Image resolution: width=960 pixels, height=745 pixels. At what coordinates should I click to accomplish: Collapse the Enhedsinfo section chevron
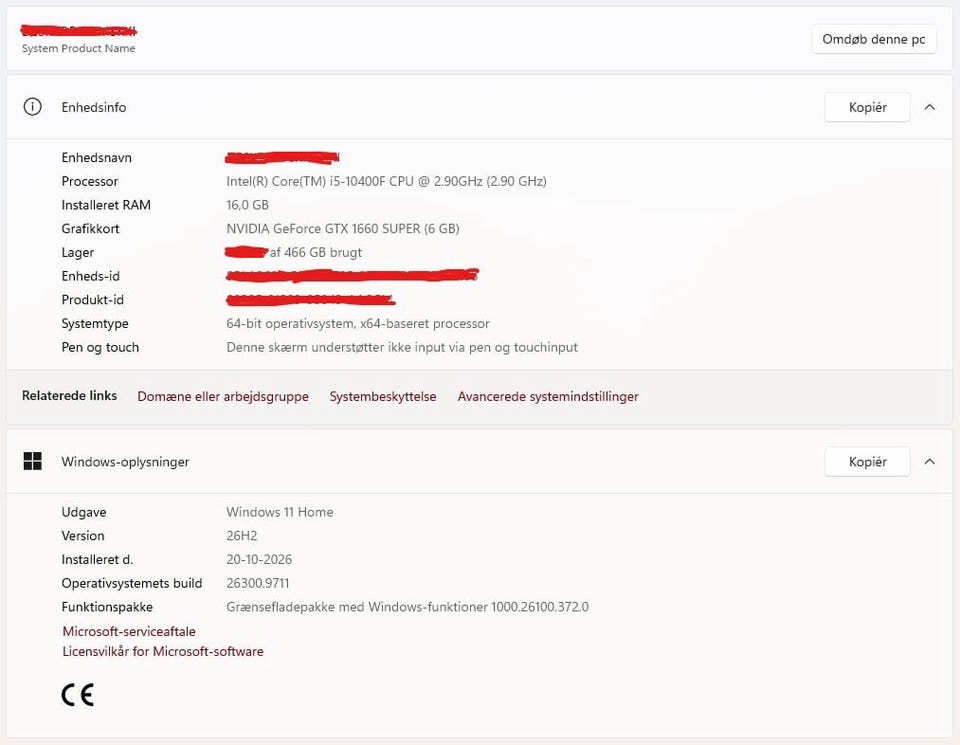[x=929, y=107]
